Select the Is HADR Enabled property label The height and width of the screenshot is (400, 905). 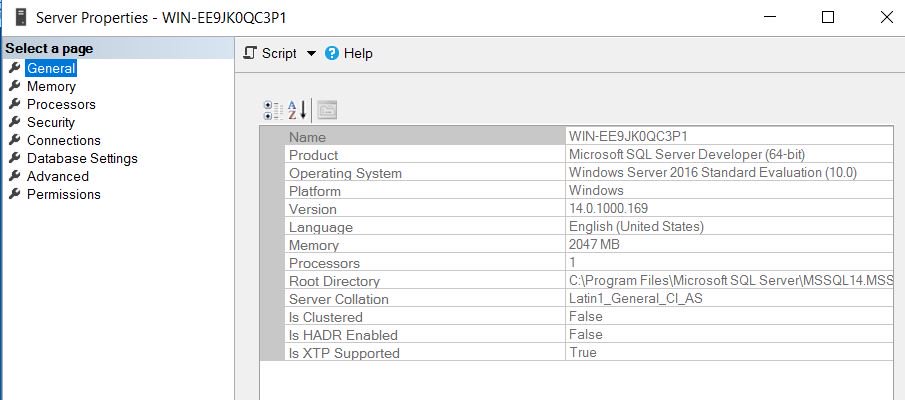(x=343, y=334)
